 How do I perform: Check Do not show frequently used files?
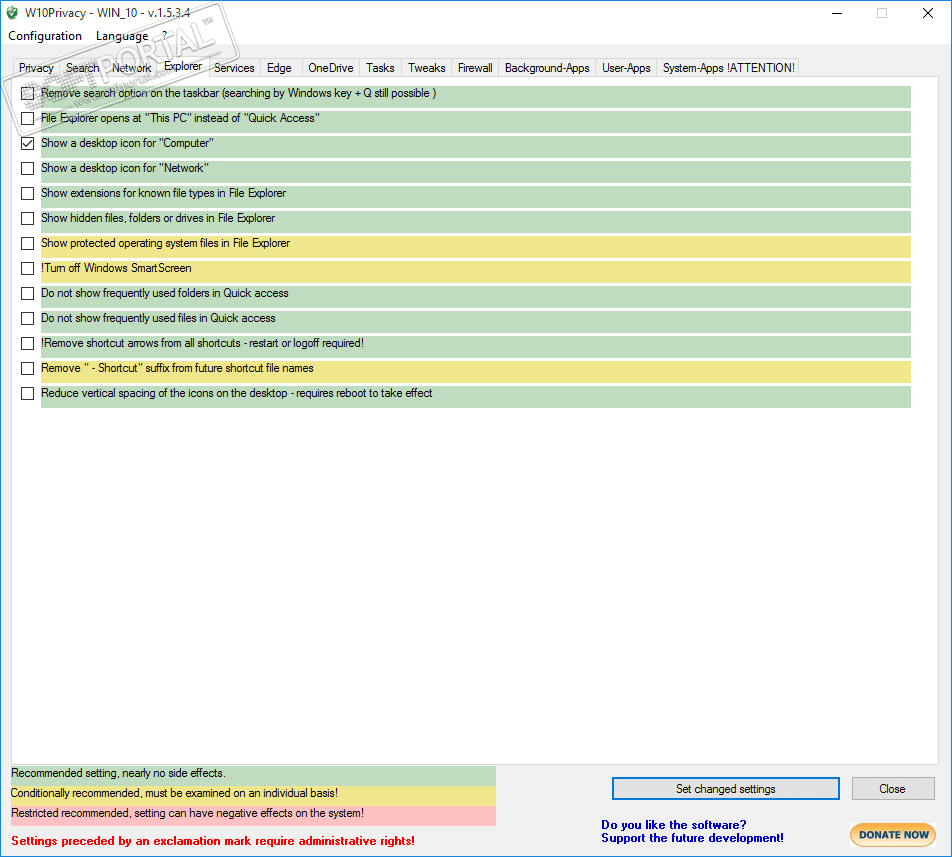coord(27,318)
